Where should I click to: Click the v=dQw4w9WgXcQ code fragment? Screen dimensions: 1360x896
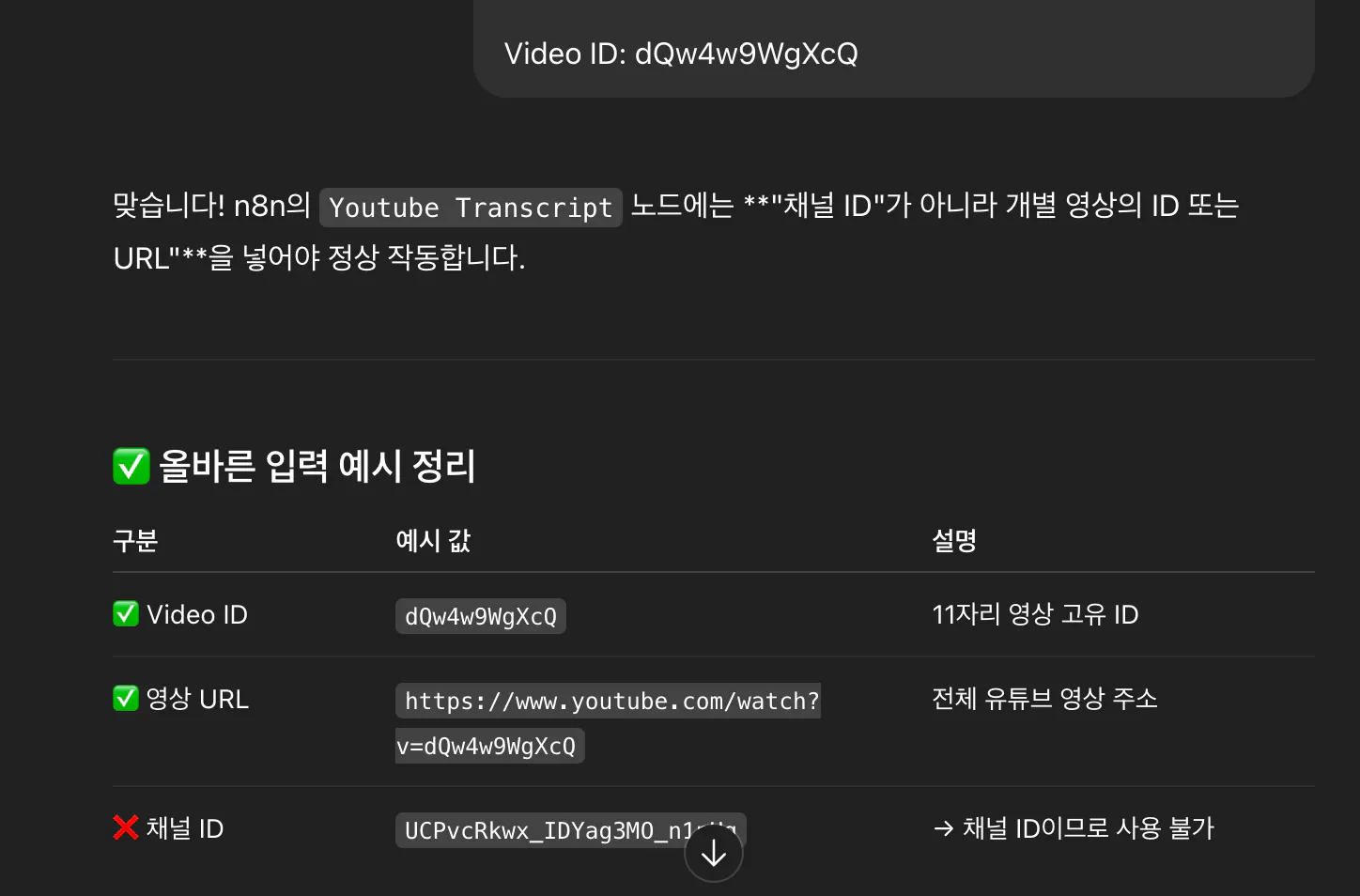(489, 746)
